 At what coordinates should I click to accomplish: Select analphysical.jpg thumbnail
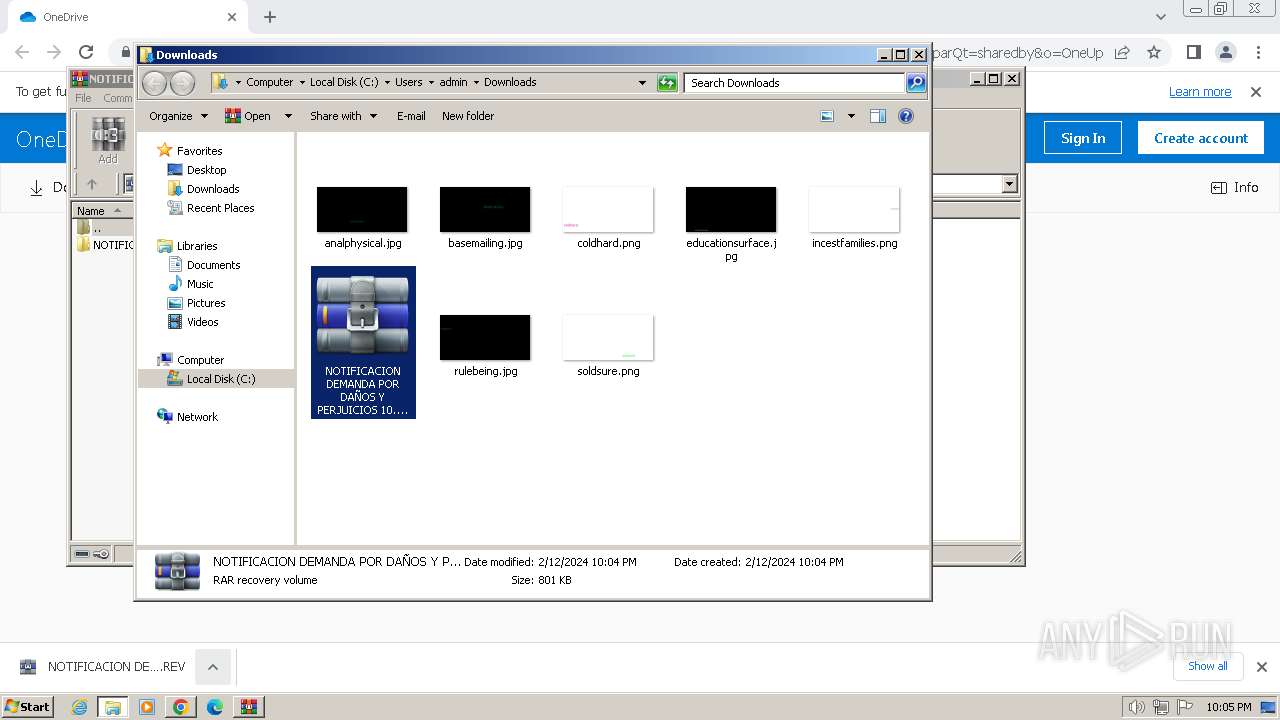362,210
